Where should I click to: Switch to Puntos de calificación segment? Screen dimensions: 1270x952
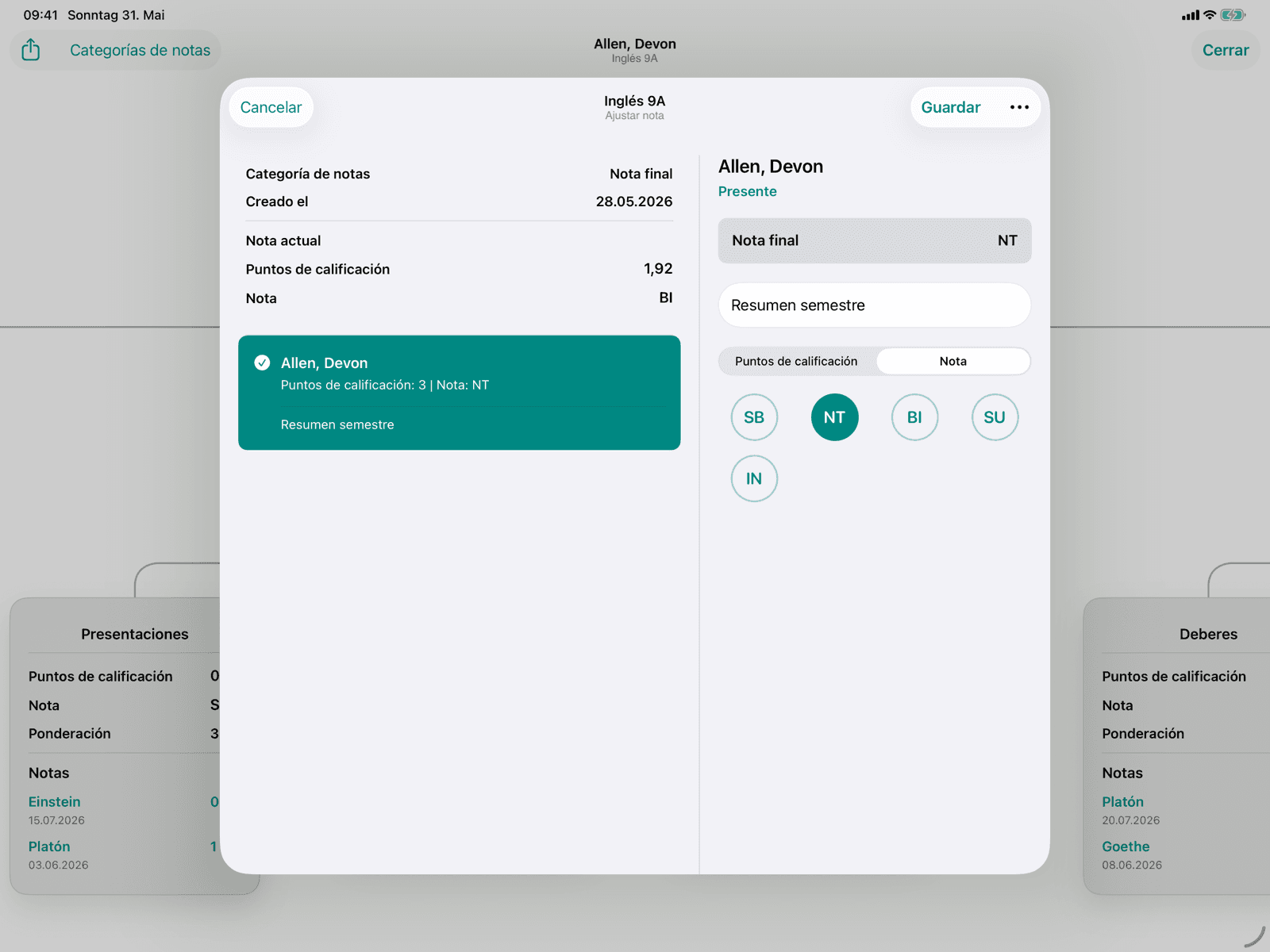pos(796,361)
